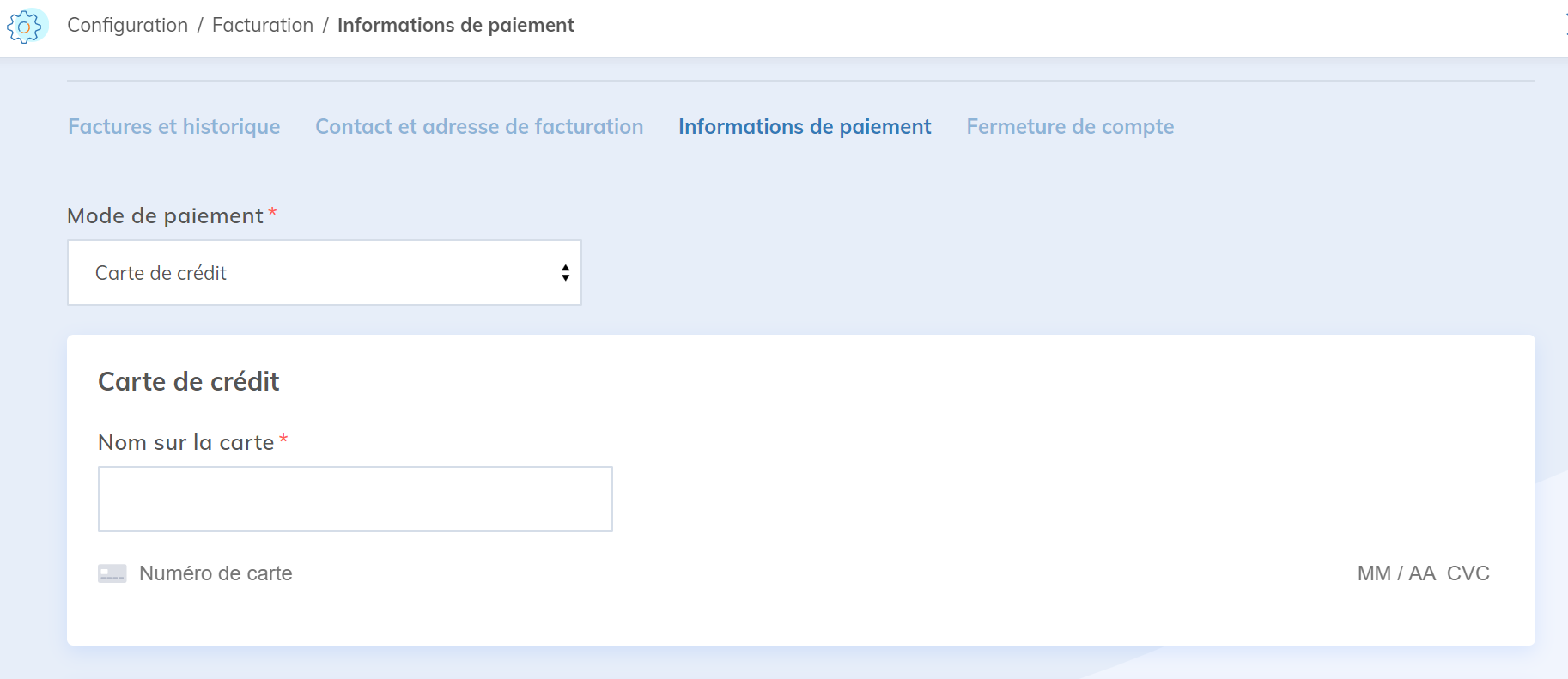Click the partially visible top-right corner icon
This screenshot has height=679, width=1568.
pos(1565,26)
